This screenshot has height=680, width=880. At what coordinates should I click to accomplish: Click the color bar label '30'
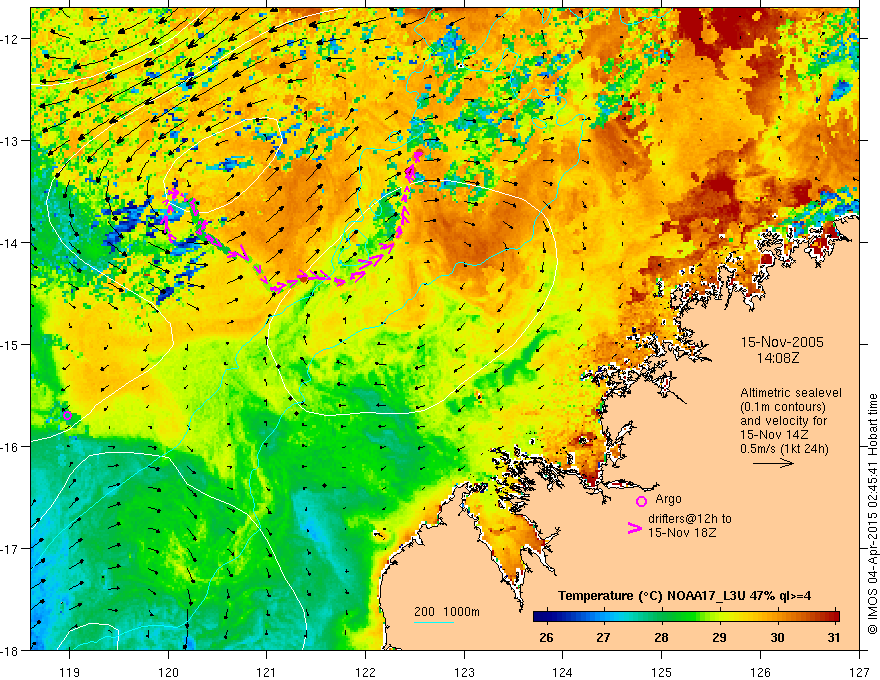tap(777, 638)
